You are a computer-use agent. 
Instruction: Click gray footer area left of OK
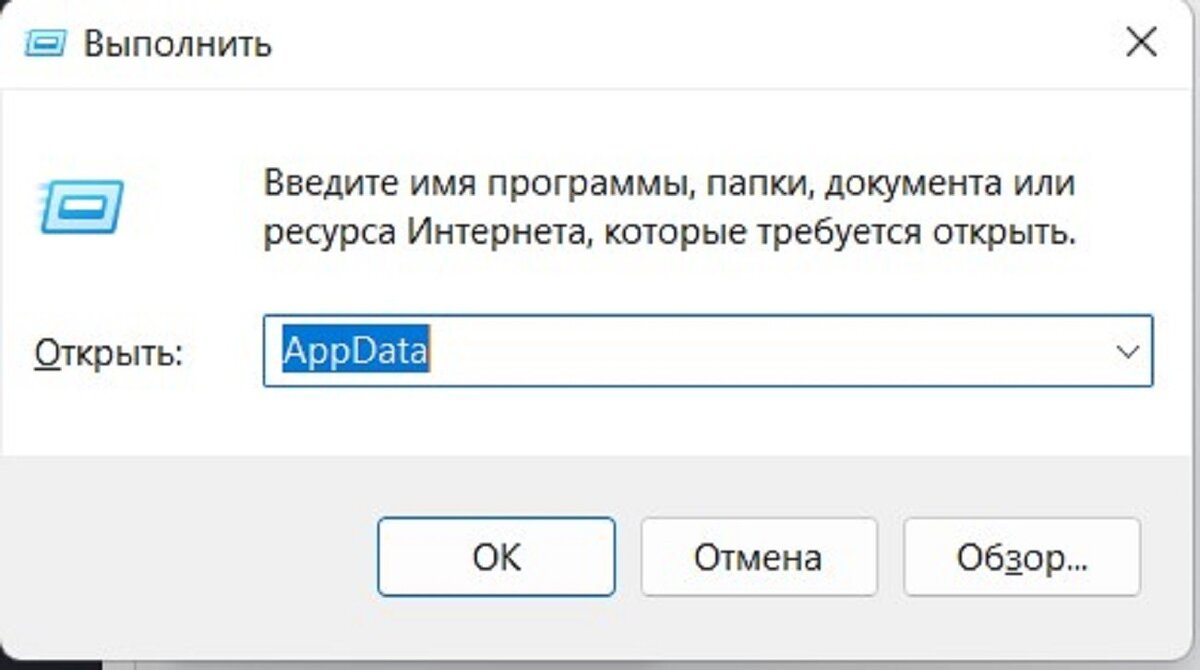click(190, 556)
